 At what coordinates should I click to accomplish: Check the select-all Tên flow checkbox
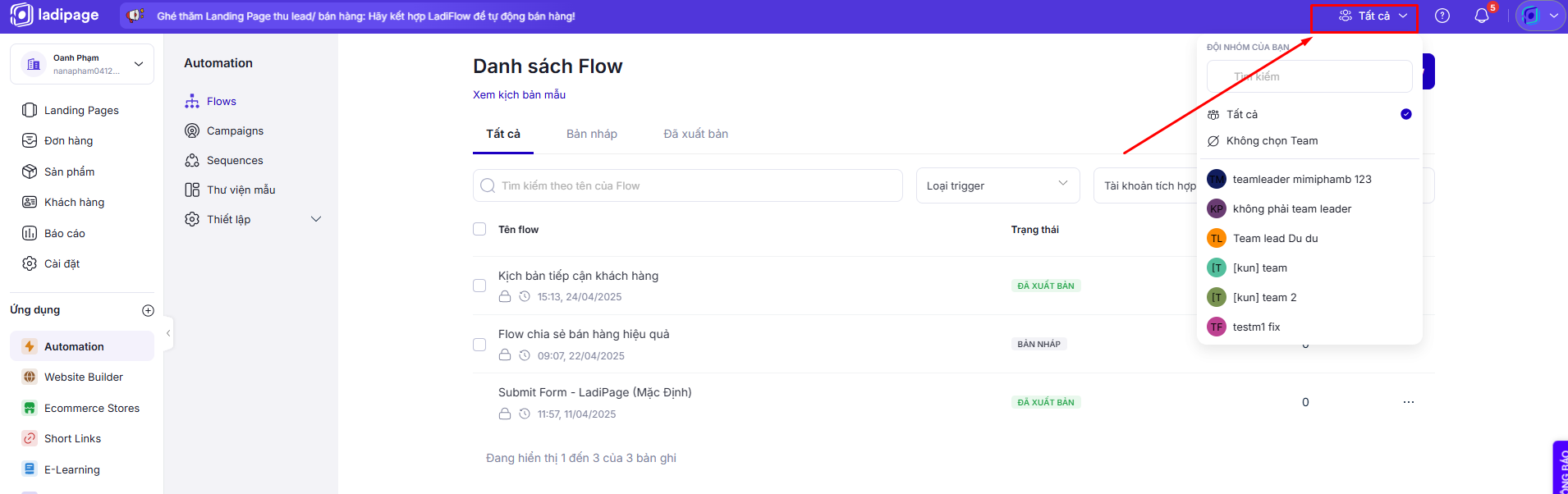coord(479,229)
